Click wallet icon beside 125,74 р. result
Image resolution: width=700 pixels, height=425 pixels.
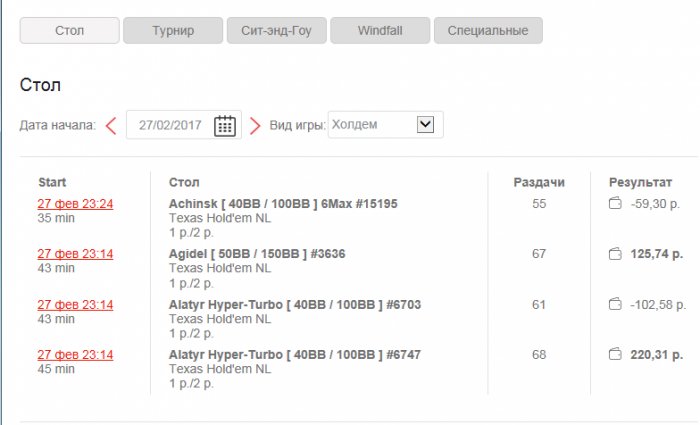coord(616,254)
